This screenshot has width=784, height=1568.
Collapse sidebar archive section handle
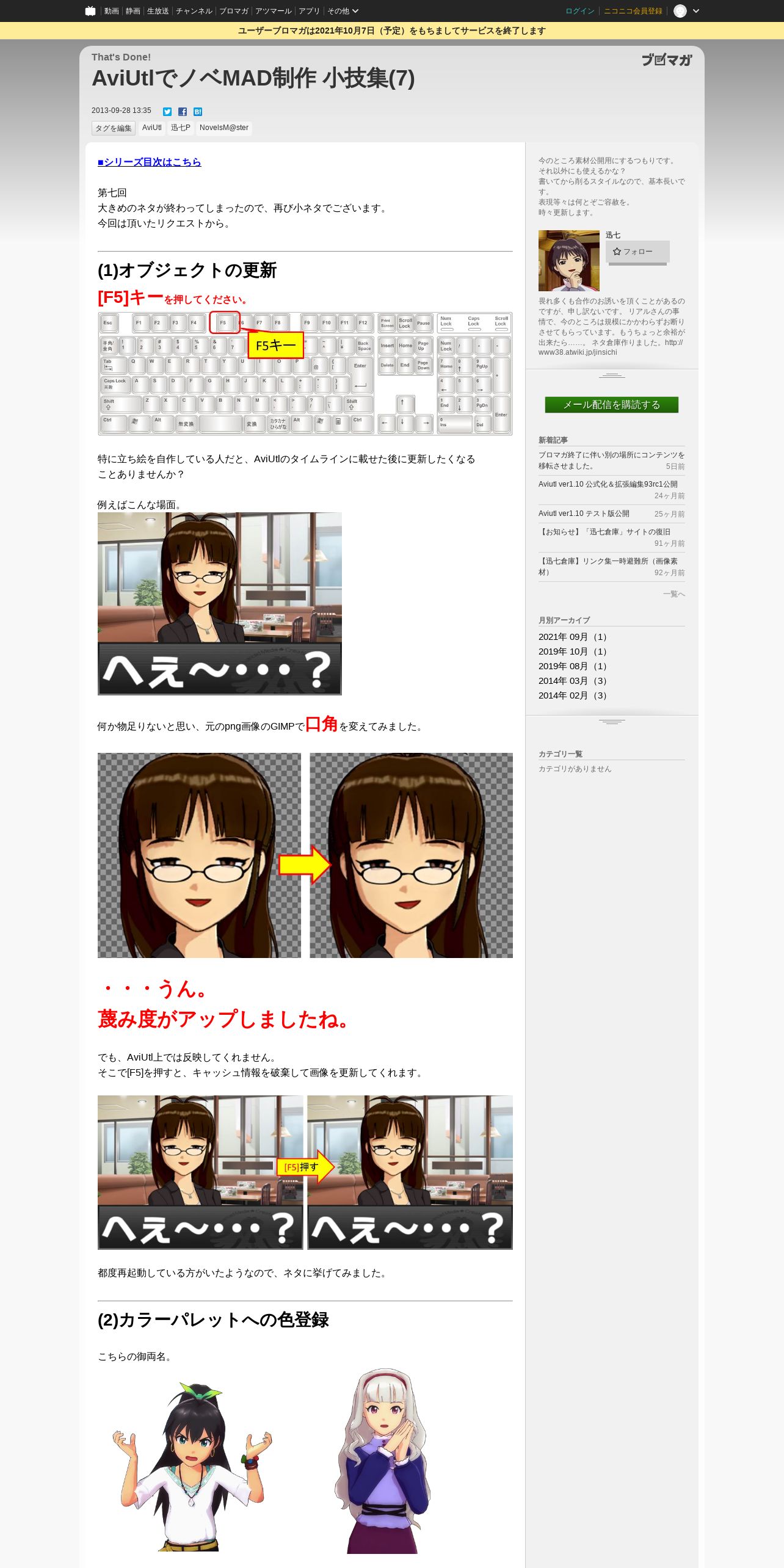[x=612, y=721]
